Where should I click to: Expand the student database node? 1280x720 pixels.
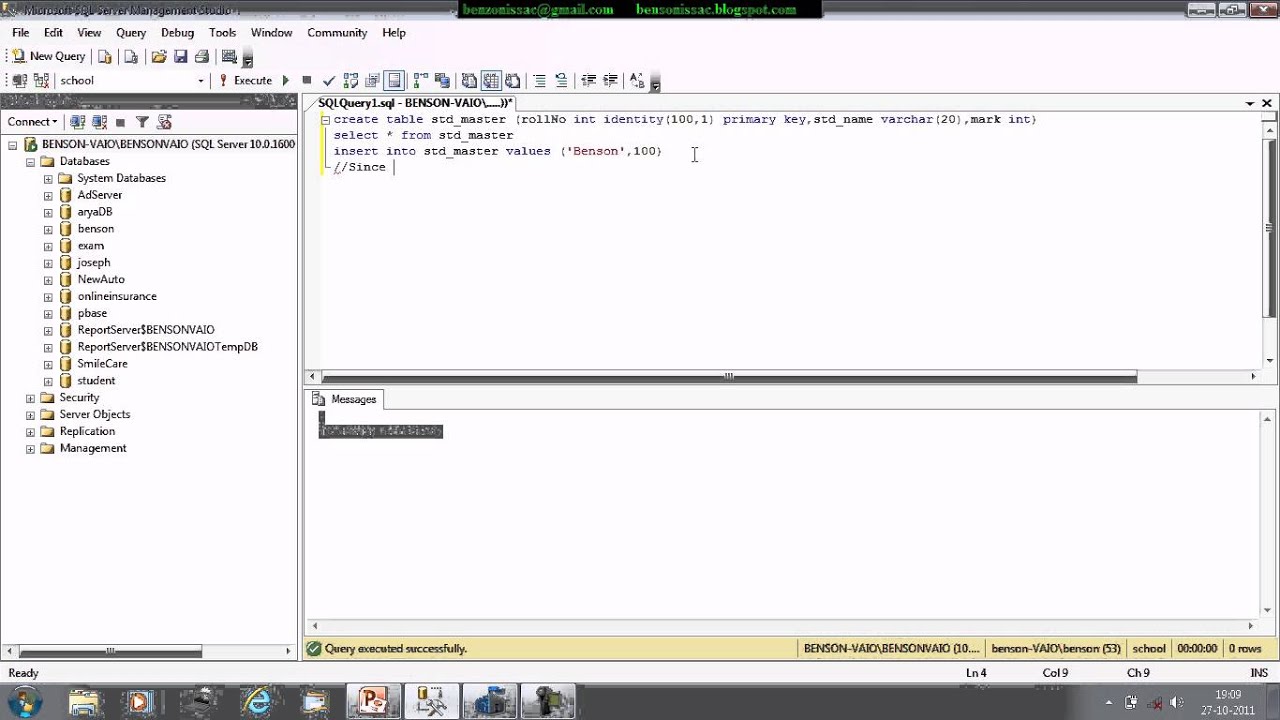click(47, 381)
